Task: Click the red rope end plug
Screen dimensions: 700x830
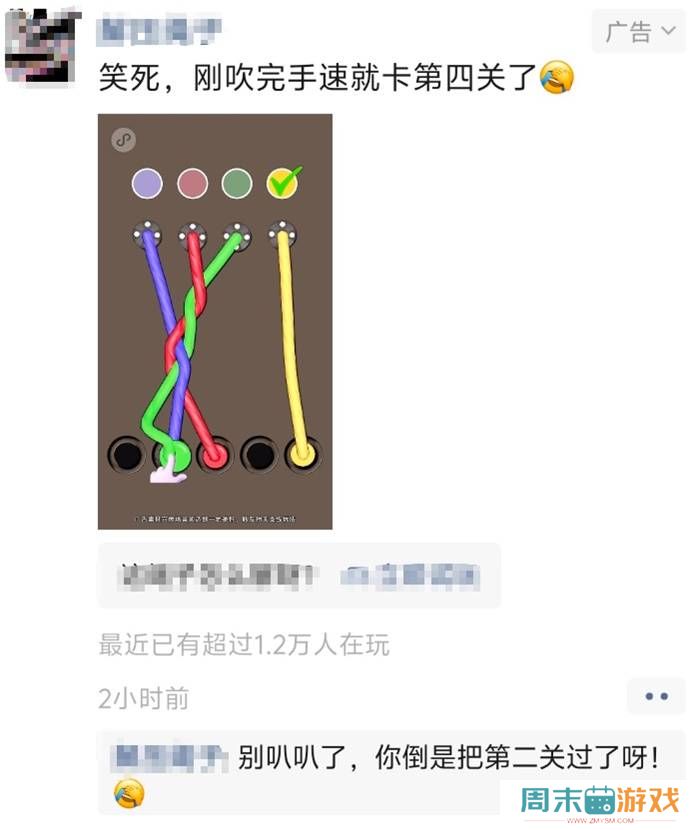Action: pyautogui.click(x=214, y=455)
